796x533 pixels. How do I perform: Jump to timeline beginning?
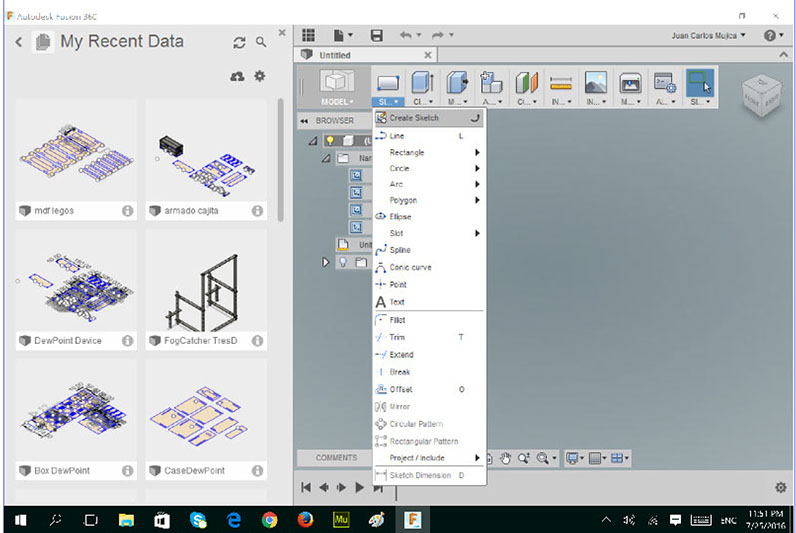coord(306,488)
